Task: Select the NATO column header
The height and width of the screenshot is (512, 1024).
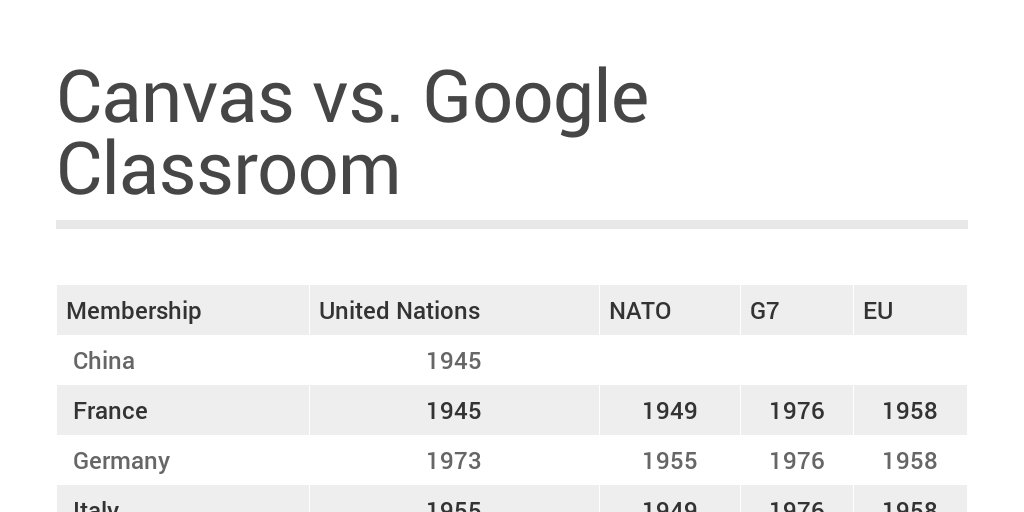Action: [x=640, y=311]
